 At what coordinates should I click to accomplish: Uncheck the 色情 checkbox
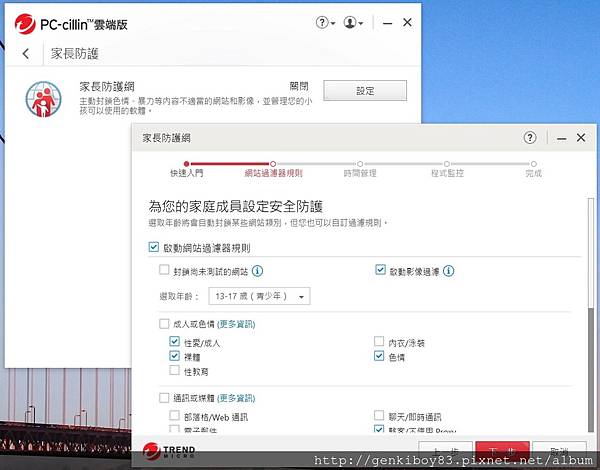[379, 356]
